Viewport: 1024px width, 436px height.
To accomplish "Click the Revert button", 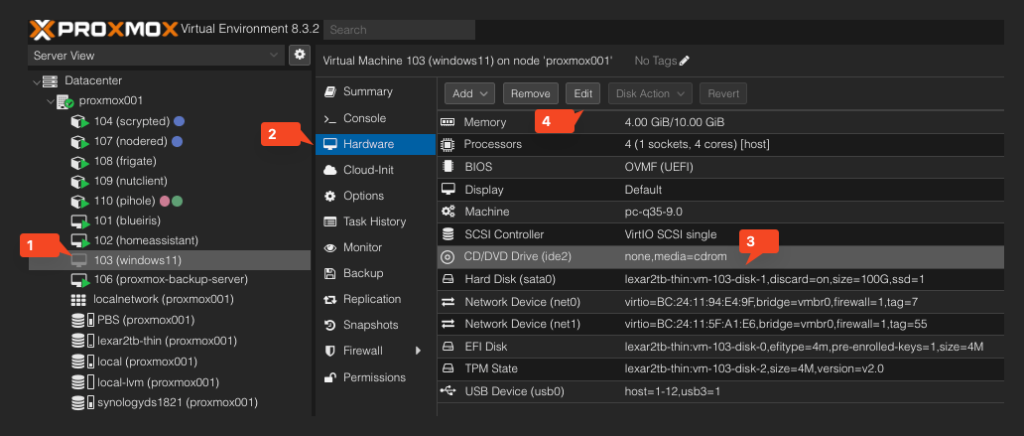I will (723, 93).
